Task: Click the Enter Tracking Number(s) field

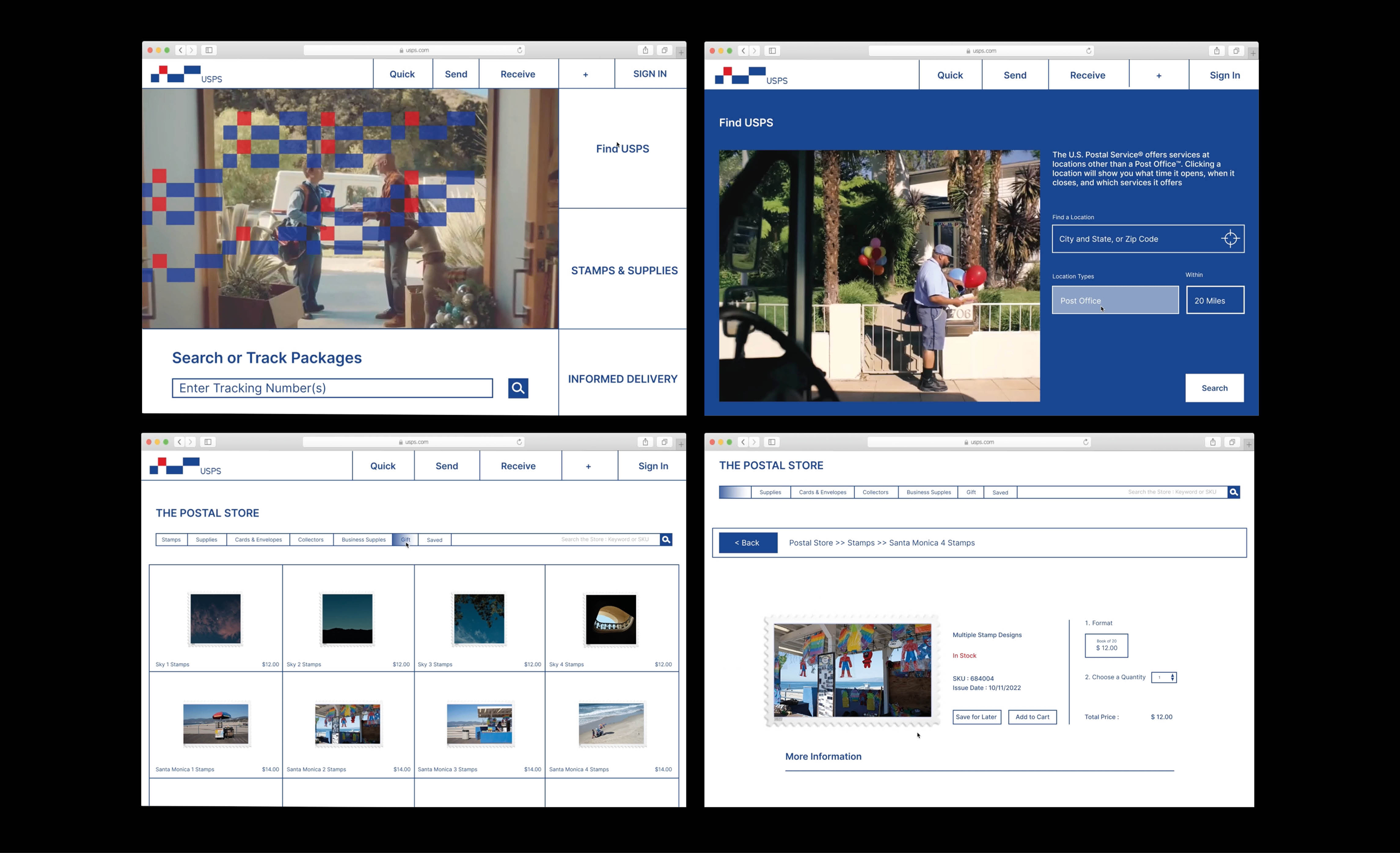Action: tap(332, 388)
